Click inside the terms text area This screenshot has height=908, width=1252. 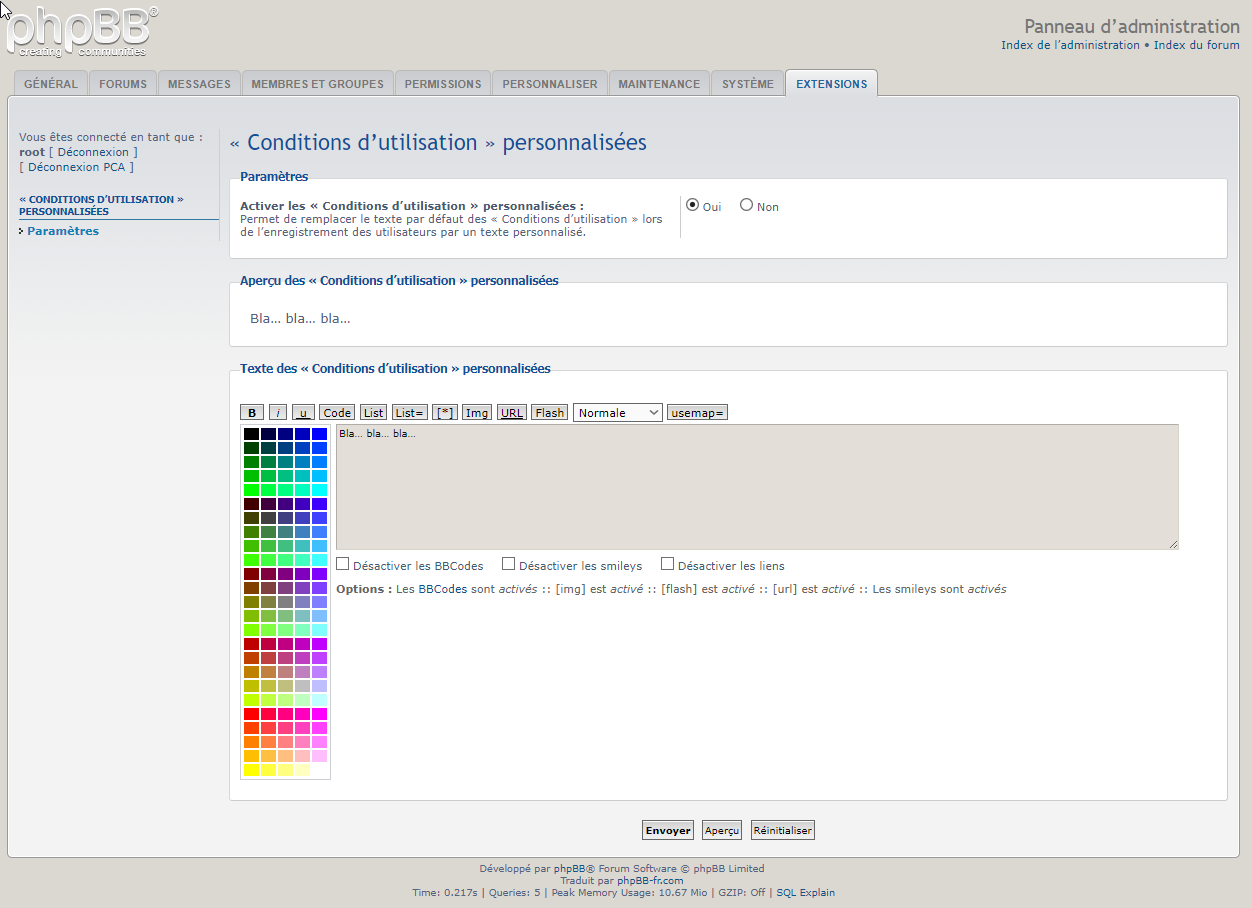click(x=757, y=487)
